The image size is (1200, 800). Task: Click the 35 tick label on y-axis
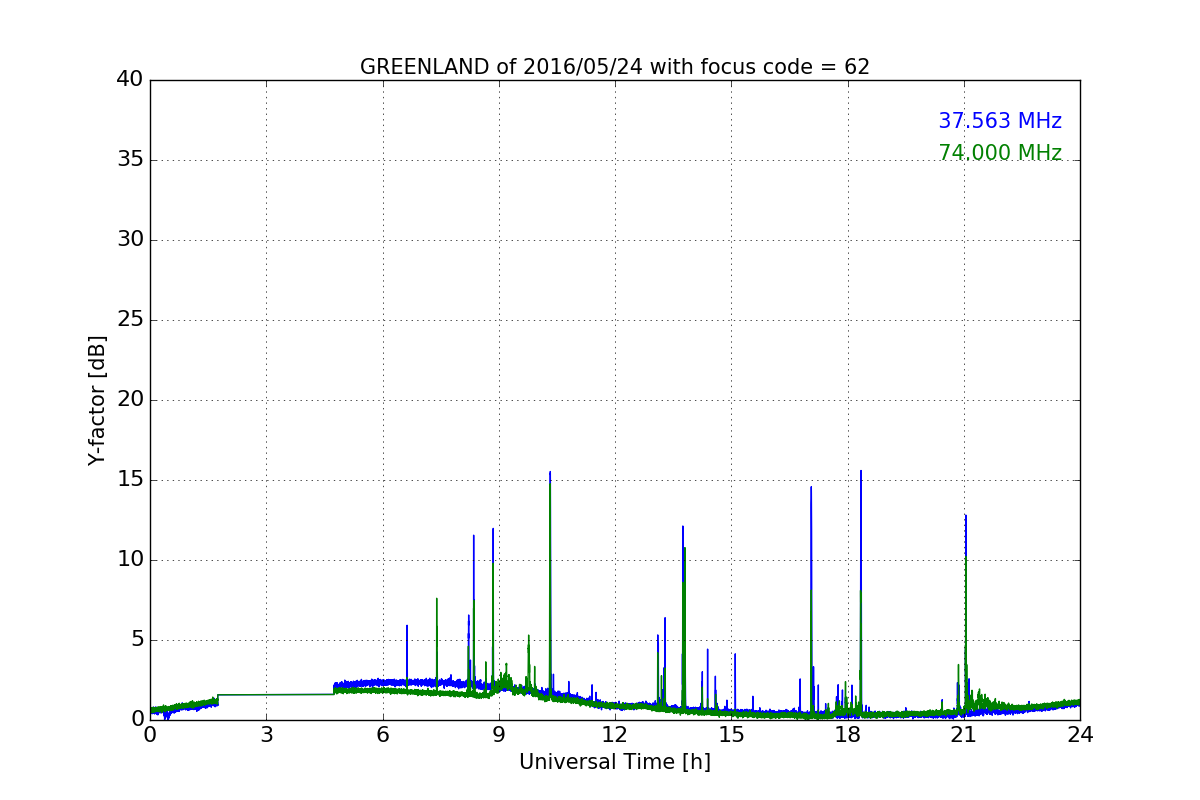[130, 160]
